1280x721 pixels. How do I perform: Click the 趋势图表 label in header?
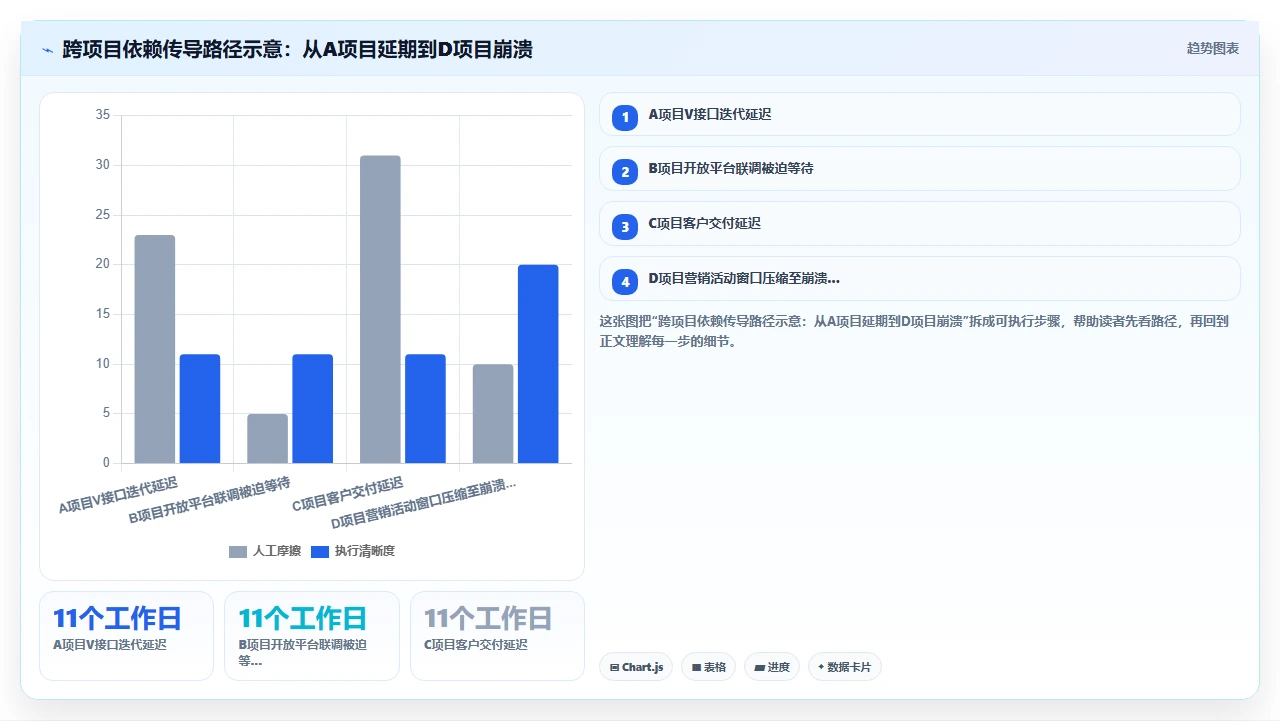1212,48
